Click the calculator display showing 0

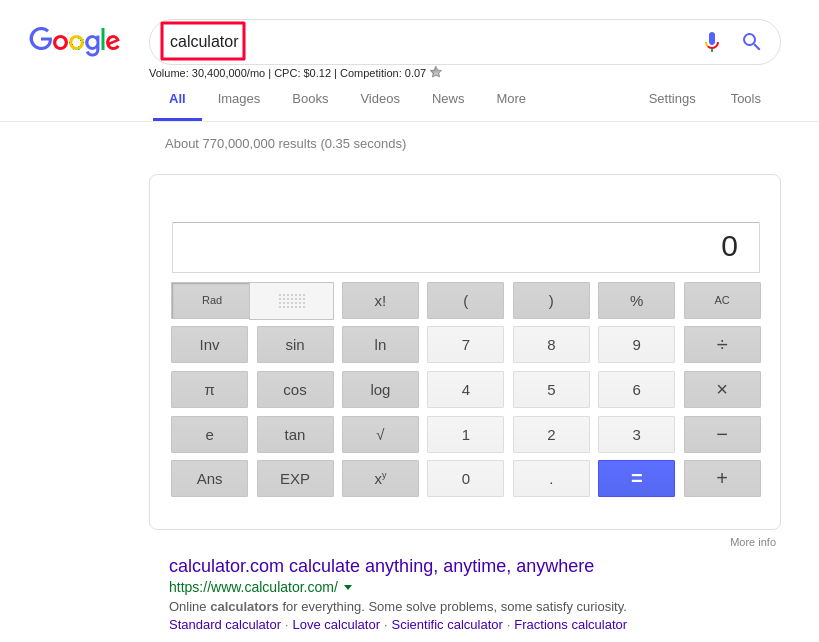coord(466,248)
